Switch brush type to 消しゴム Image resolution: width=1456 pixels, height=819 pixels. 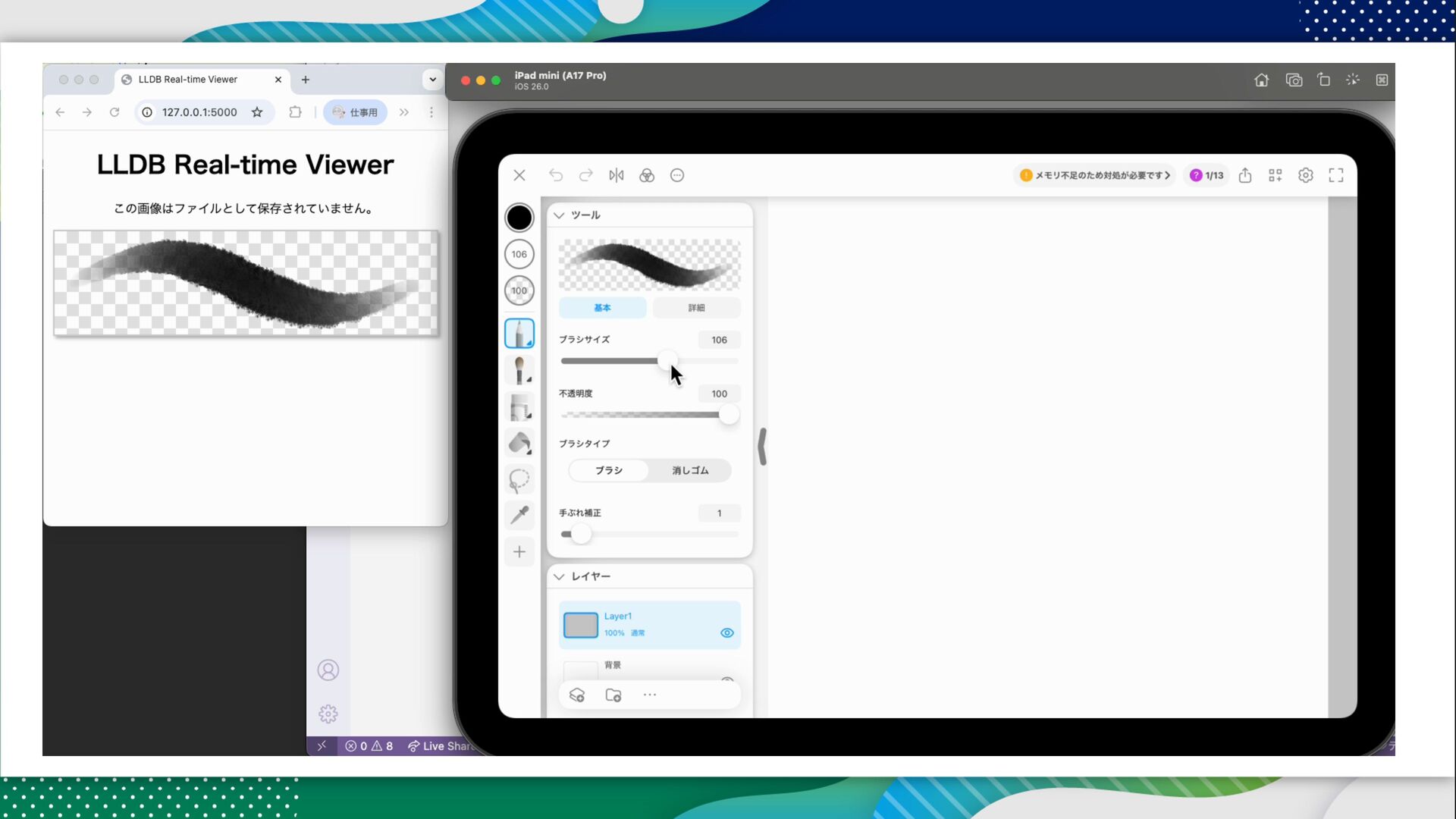pyautogui.click(x=690, y=470)
